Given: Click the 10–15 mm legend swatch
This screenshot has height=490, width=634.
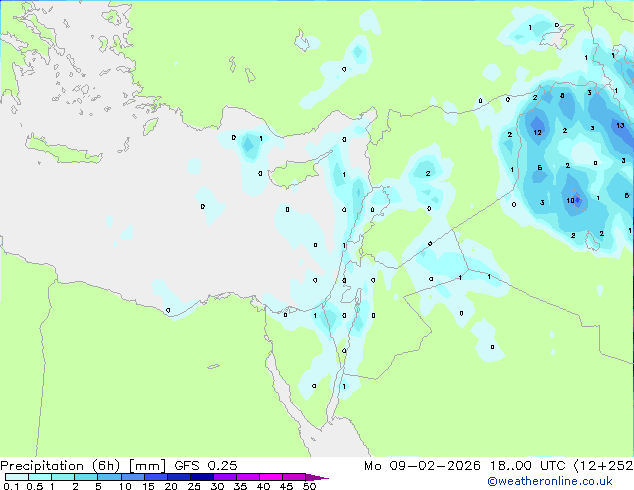Looking at the screenshot, I should [132, 477].
